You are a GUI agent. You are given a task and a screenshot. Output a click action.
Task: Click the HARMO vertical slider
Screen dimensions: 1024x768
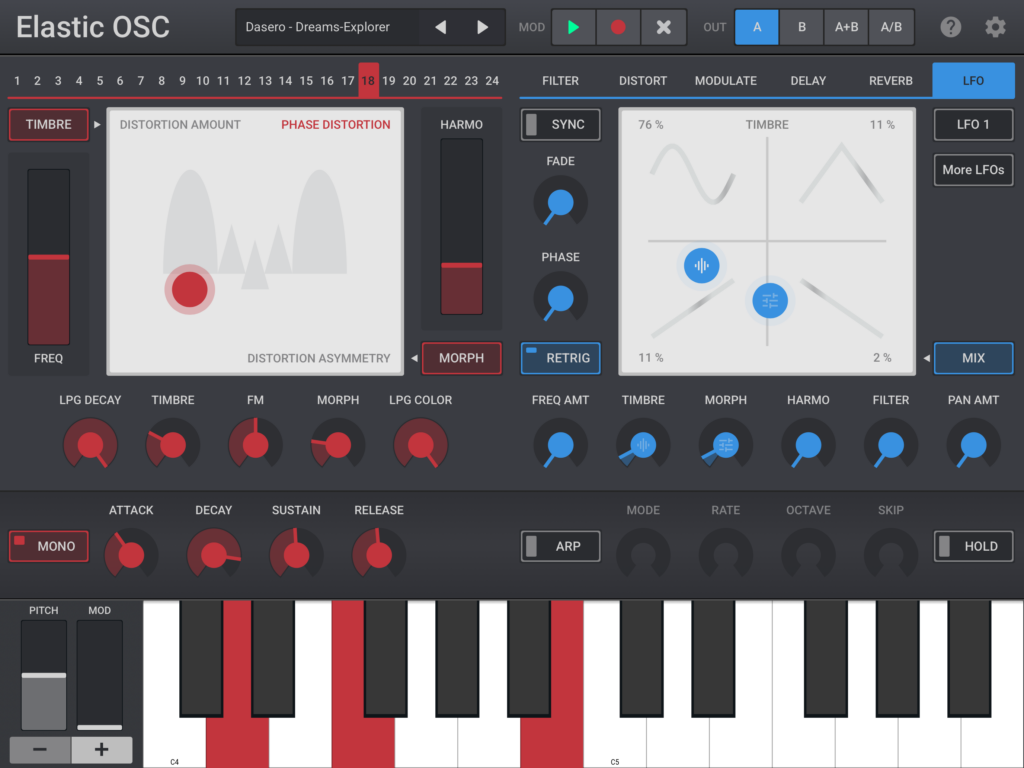(x=462, y=227)
